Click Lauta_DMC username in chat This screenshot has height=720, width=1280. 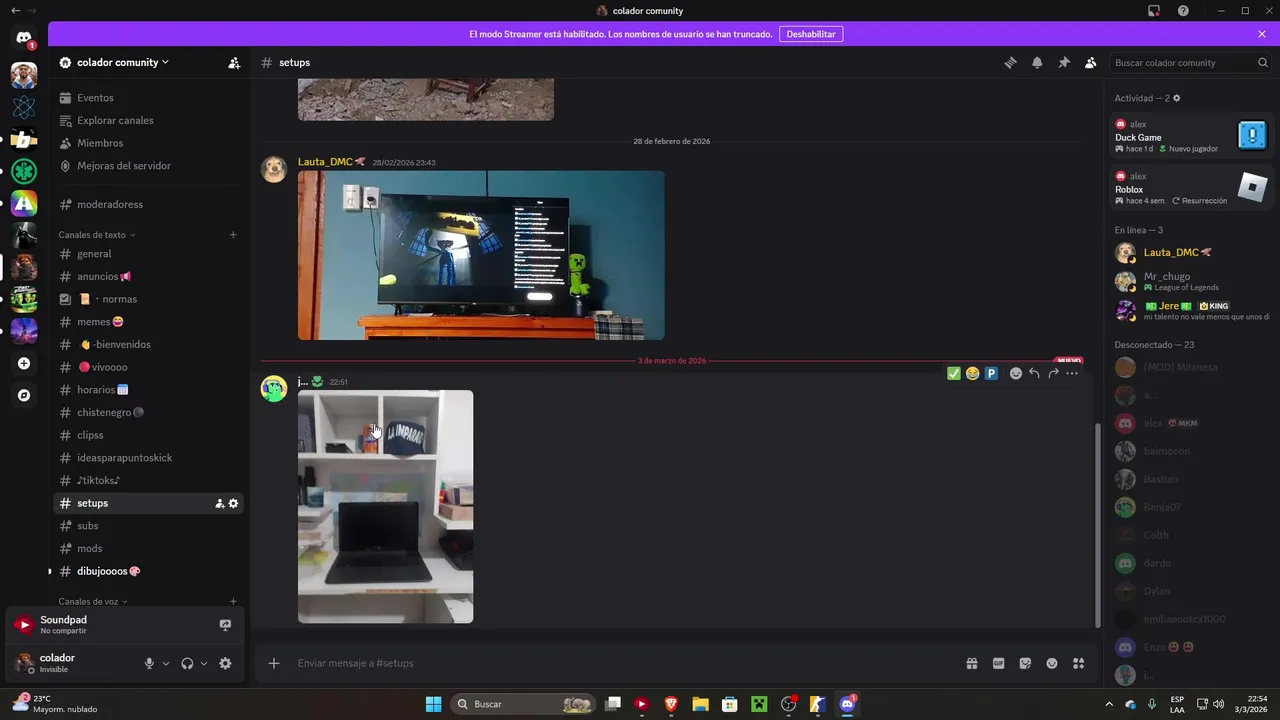coord(325,162)
